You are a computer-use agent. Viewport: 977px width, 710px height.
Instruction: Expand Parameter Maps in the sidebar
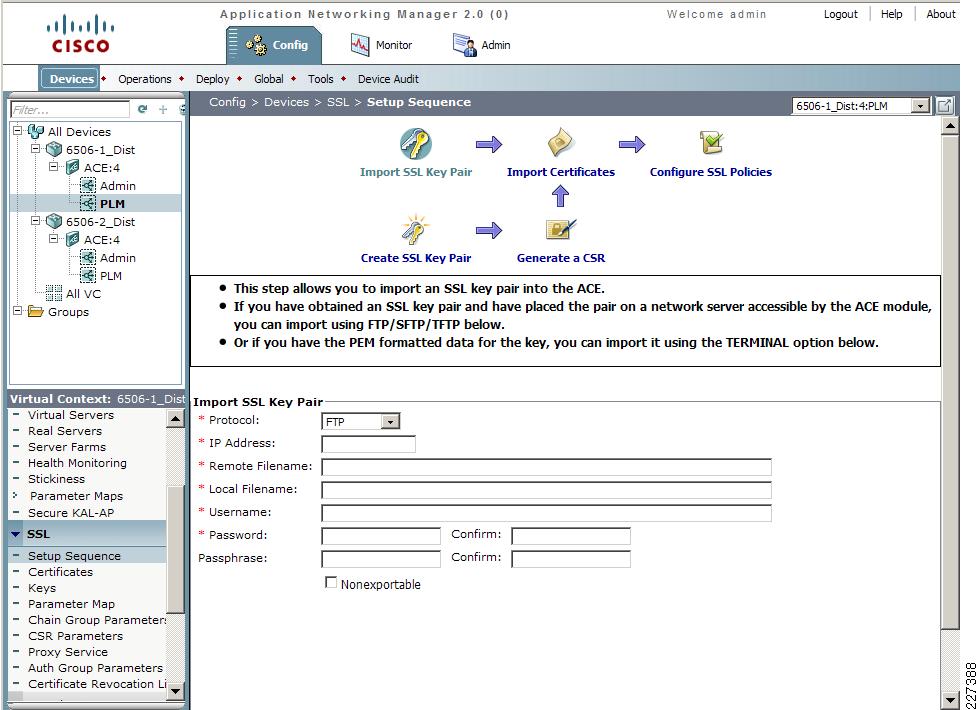[x=16, y=496]
